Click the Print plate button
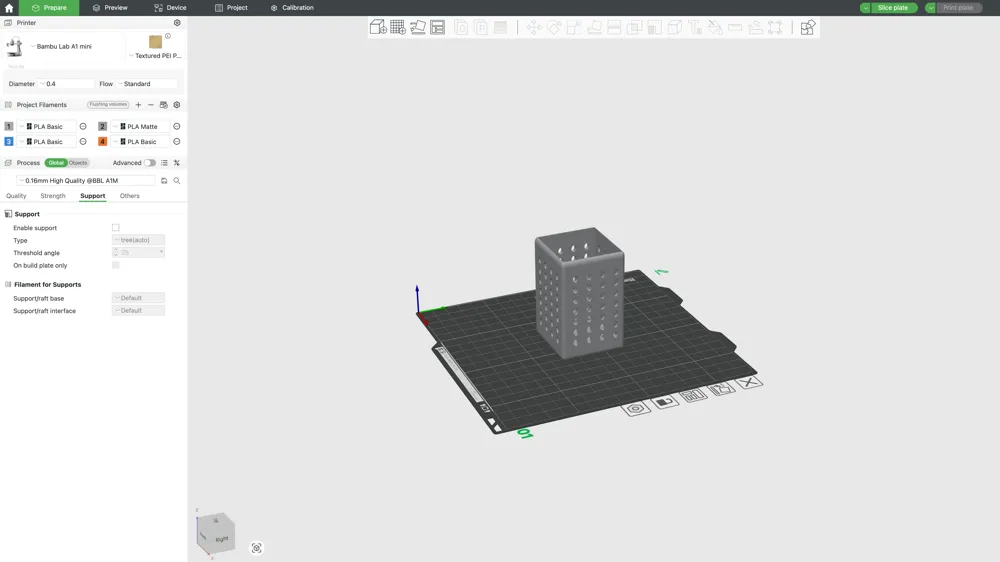The width and height of the screenshot is (1000, 562). tap(959, 8)
